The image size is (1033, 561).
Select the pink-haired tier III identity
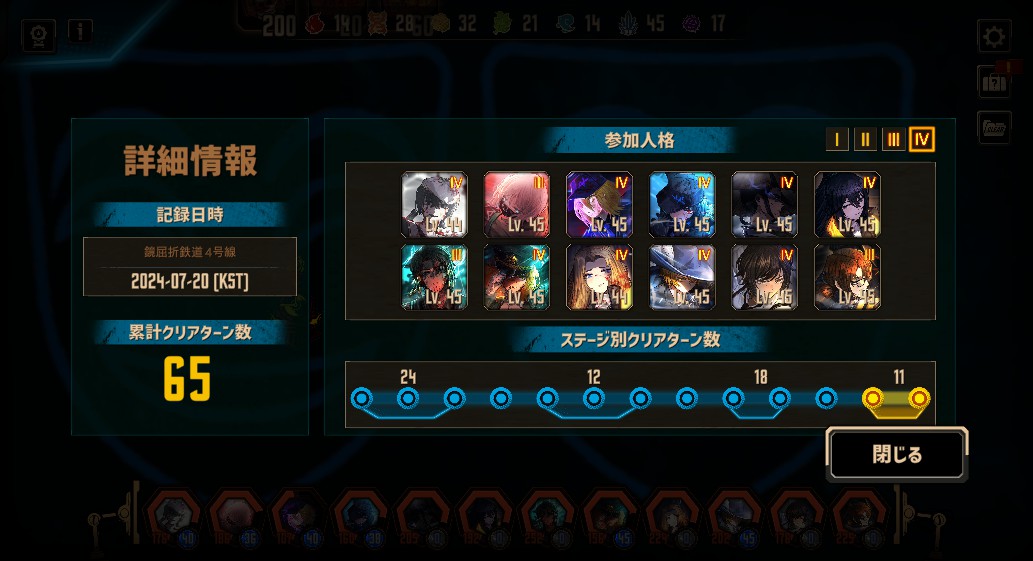coord(516,205)
